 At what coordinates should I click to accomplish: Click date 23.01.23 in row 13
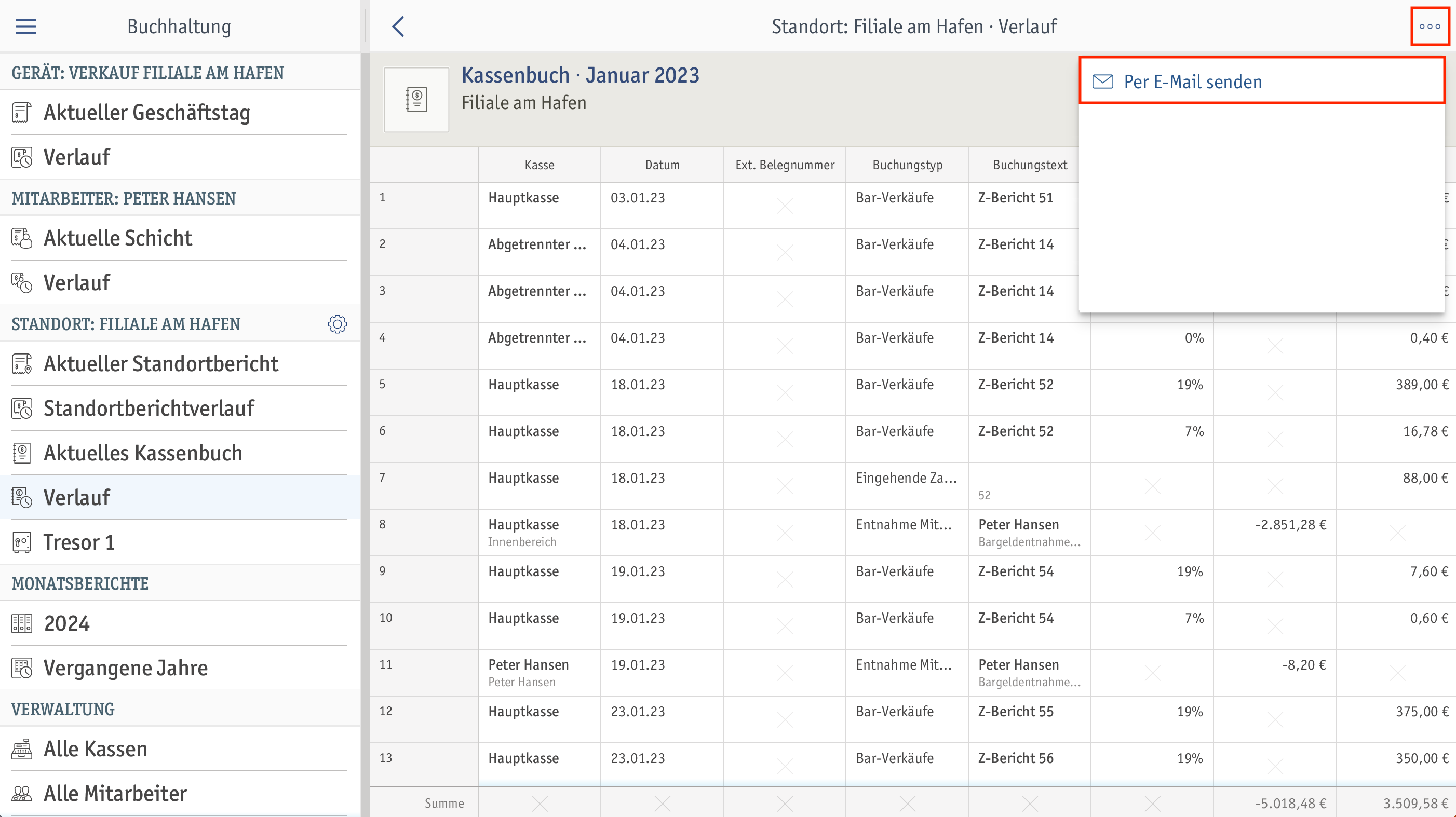(x=638, y=758)
